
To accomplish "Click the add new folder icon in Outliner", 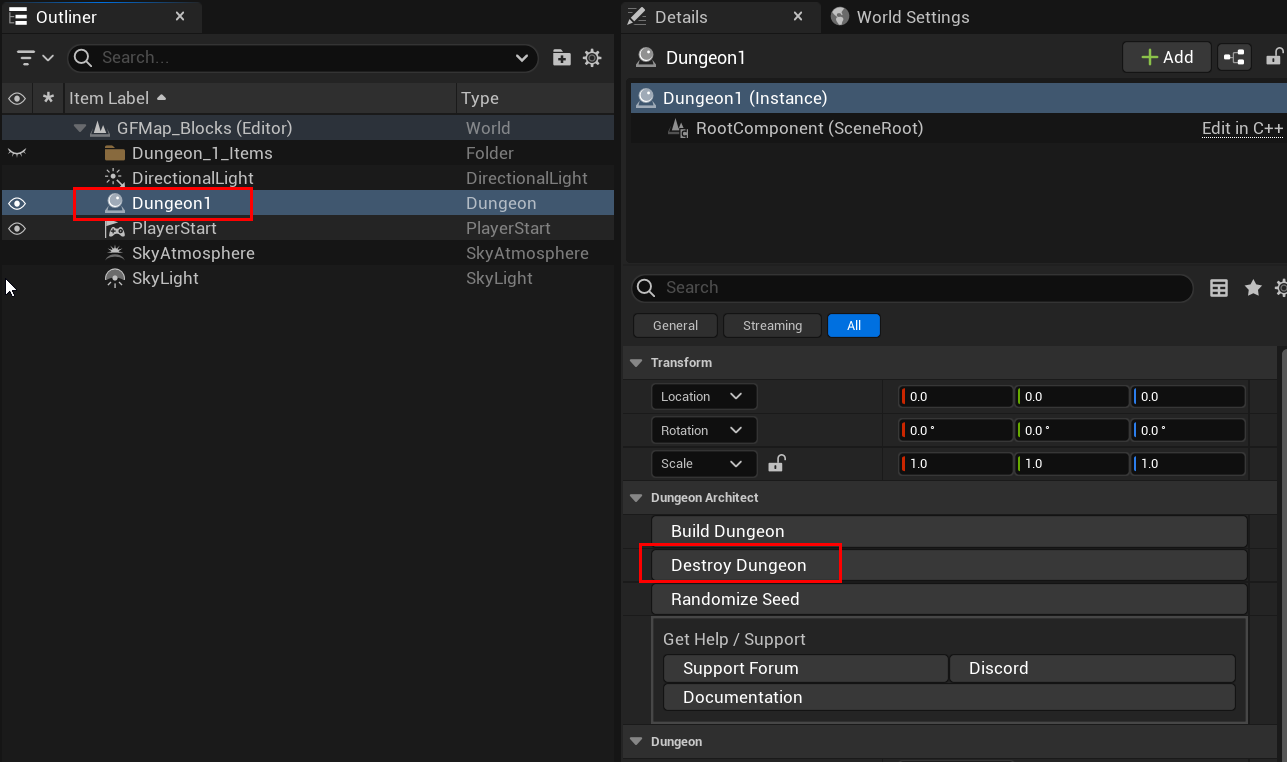I will 562,58.
